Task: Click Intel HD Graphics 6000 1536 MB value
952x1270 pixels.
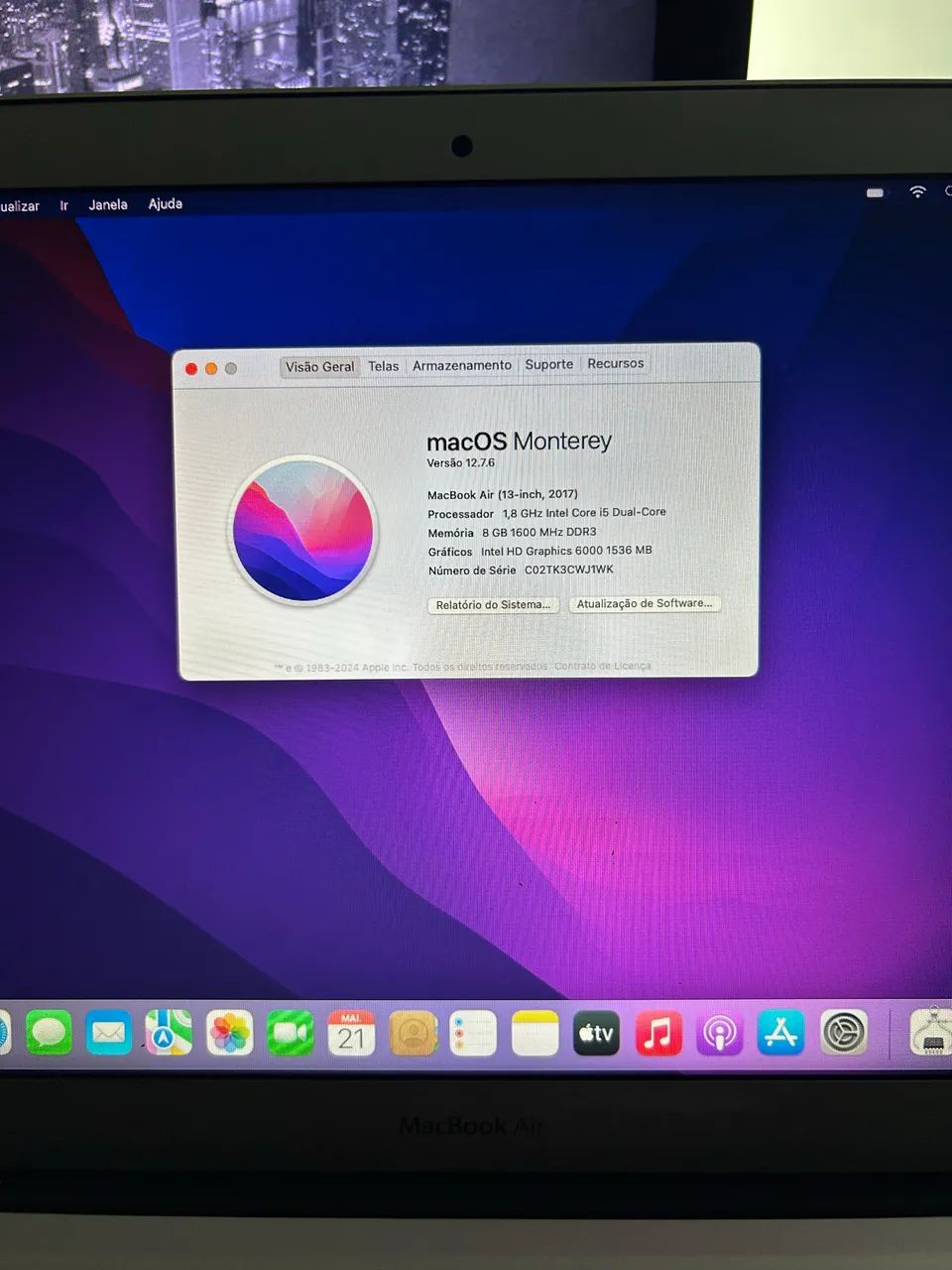Action: click(x=566, y=551)
